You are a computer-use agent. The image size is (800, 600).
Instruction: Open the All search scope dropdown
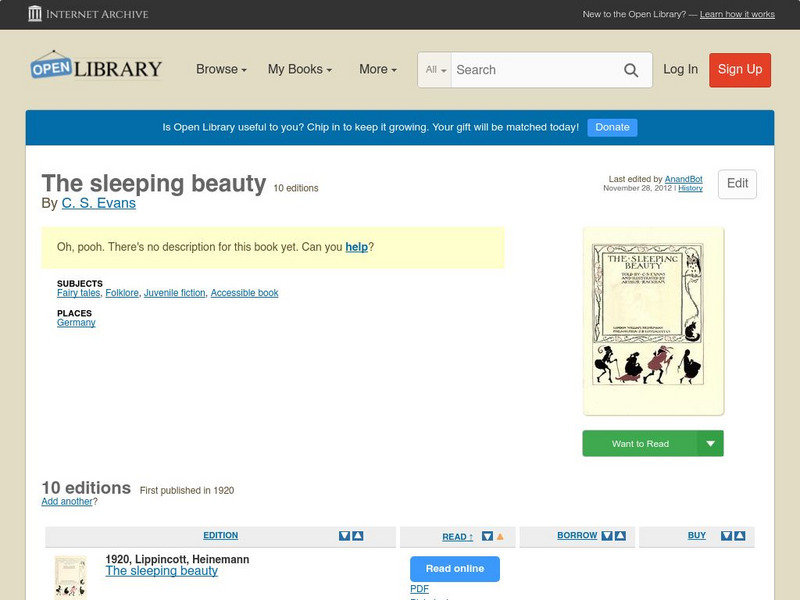[x=435, y=70]
